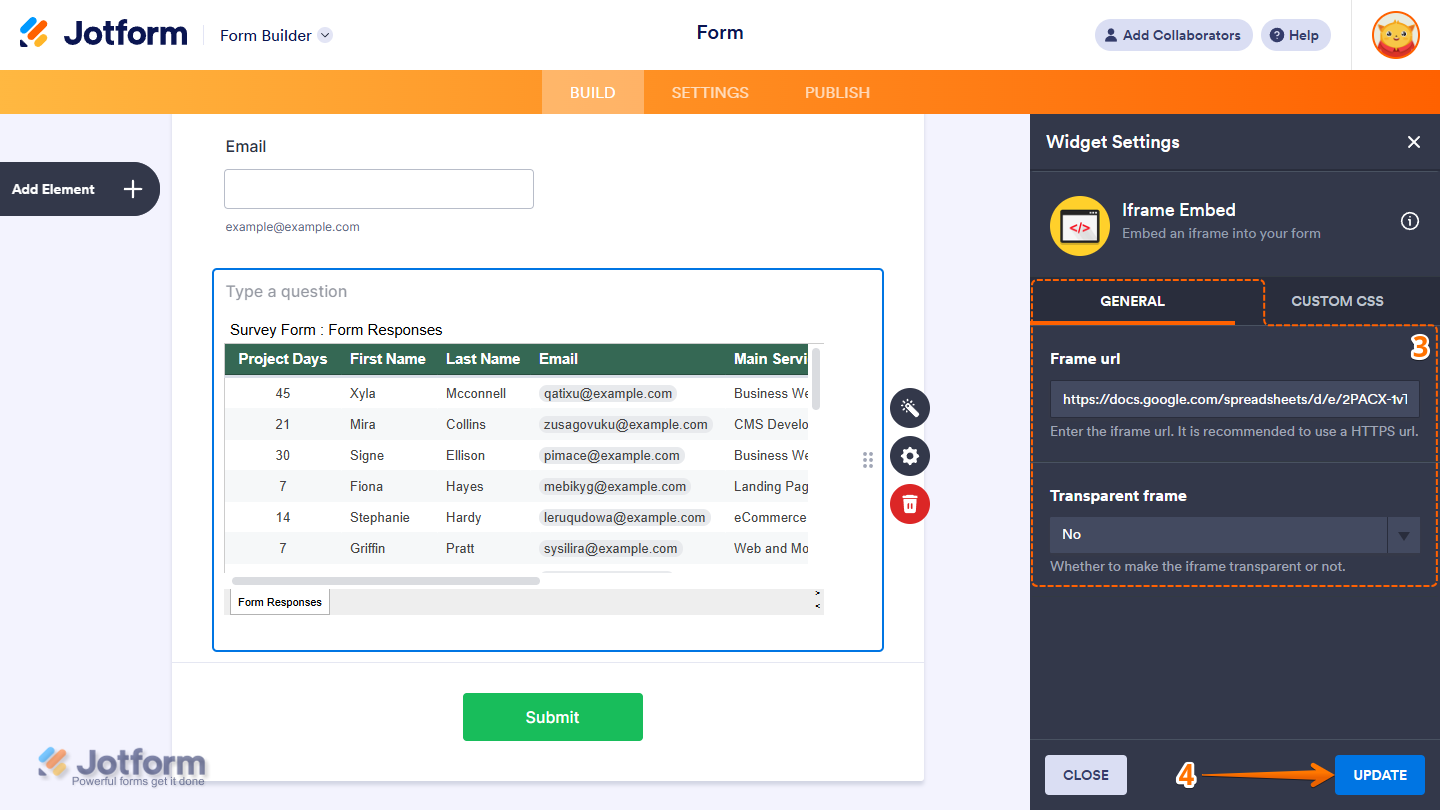Close the Widget Settings panel with X
1440x810 pixels.
point(1414,142)
